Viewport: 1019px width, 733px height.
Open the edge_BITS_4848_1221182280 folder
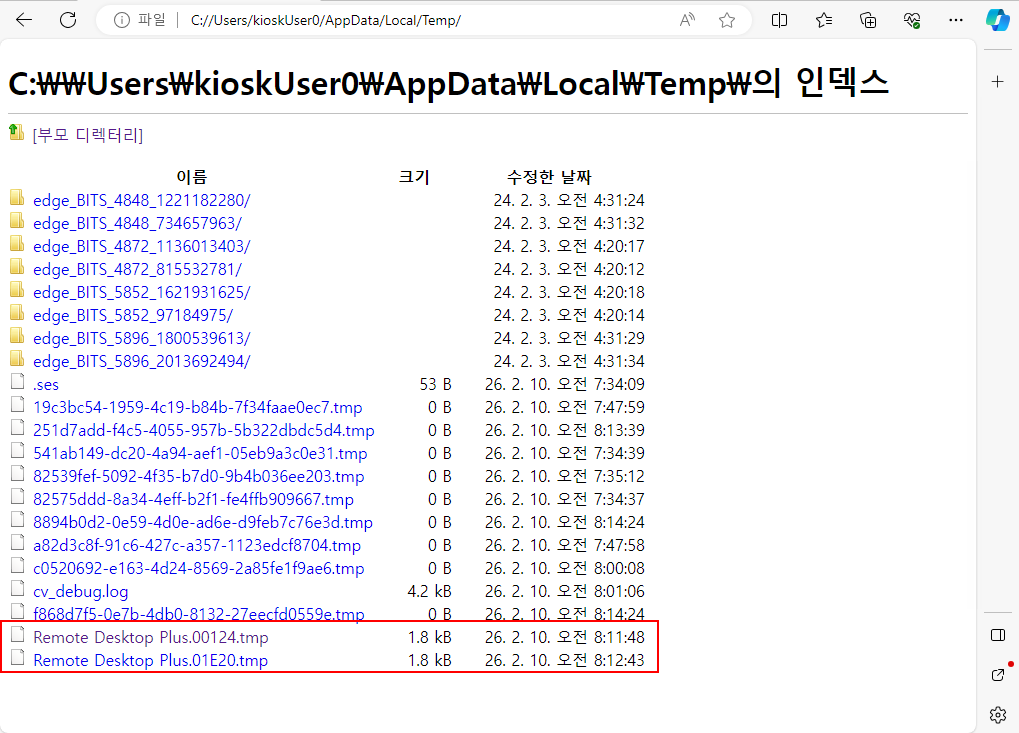click(141, 200)
